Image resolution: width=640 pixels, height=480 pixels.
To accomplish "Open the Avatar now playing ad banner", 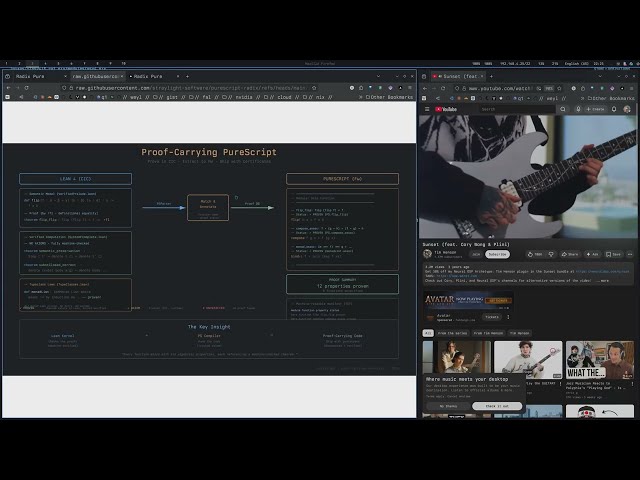I will (x=469, y=301).
